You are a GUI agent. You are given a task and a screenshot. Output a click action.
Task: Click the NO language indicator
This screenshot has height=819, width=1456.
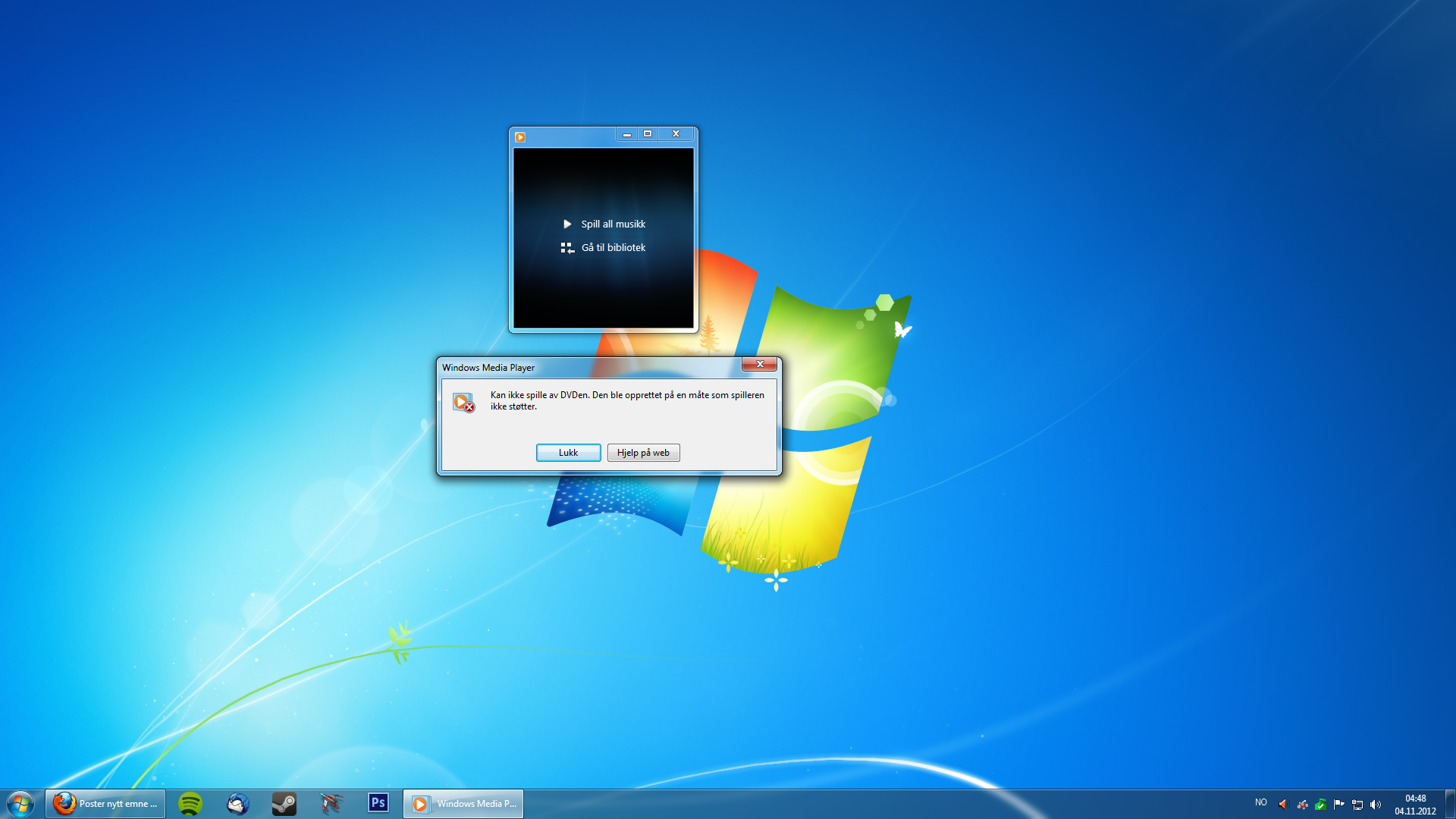[1260, 802]
